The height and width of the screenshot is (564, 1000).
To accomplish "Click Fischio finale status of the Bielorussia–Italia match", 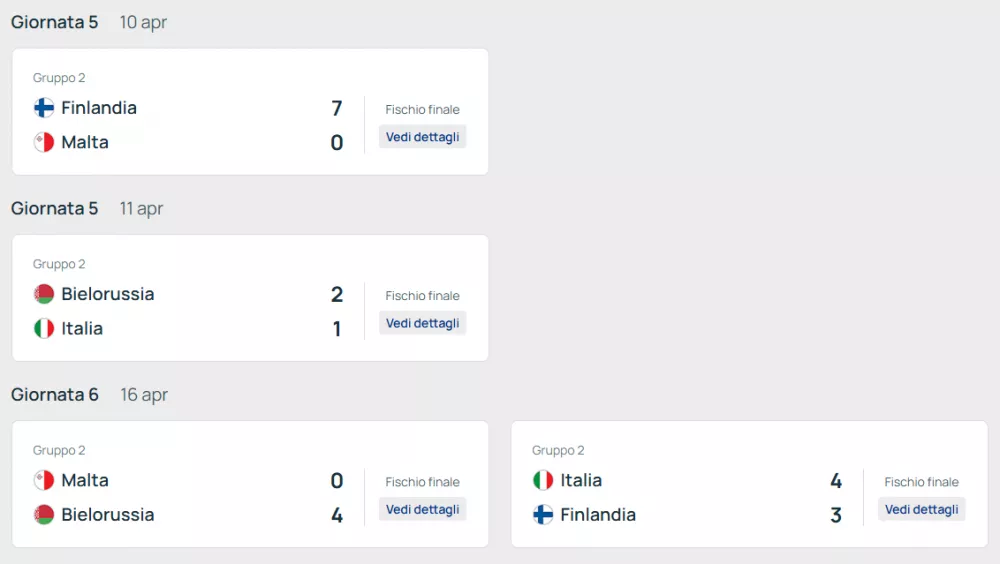I will [x=422, y=296].
